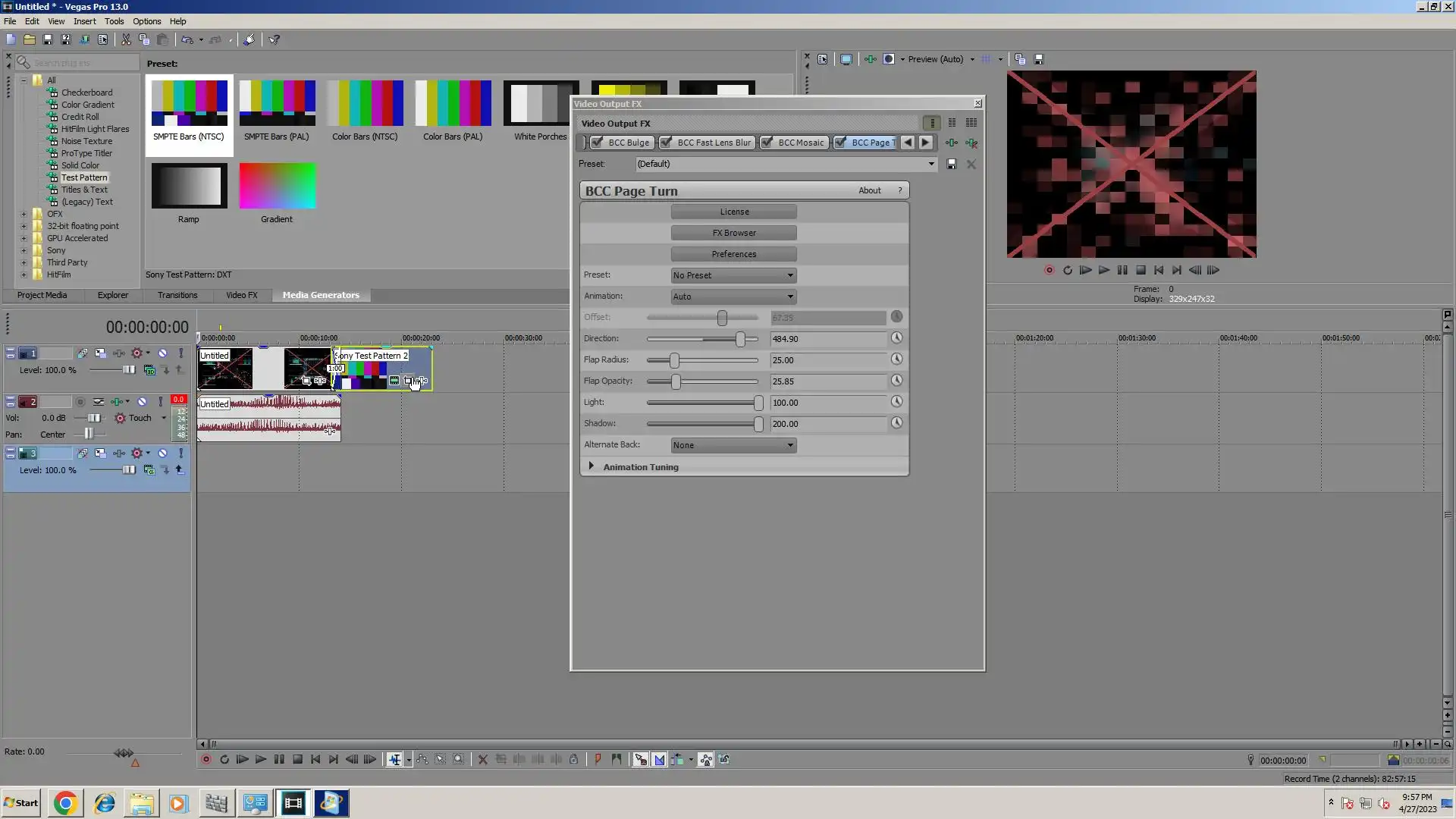Click the Open folder icon in toolbar
The image size is (1456, 819).
(29, 39)
